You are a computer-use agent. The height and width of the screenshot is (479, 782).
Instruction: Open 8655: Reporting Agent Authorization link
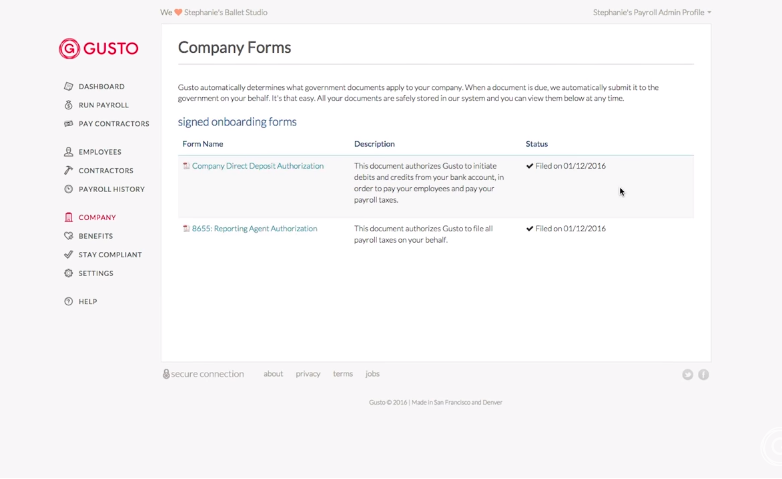click(254, 229)
